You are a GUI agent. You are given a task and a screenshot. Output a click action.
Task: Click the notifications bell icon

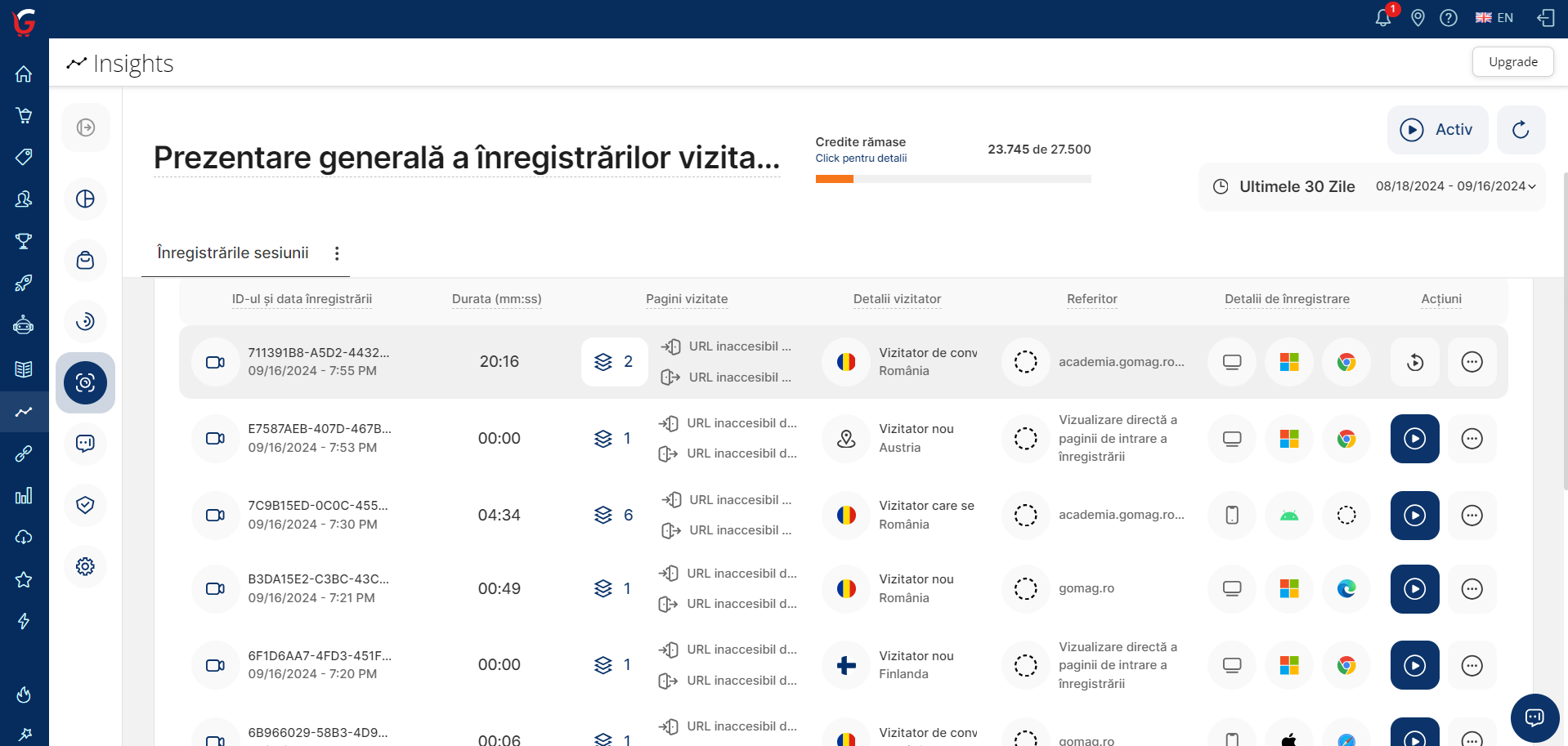pos(1383,18)
